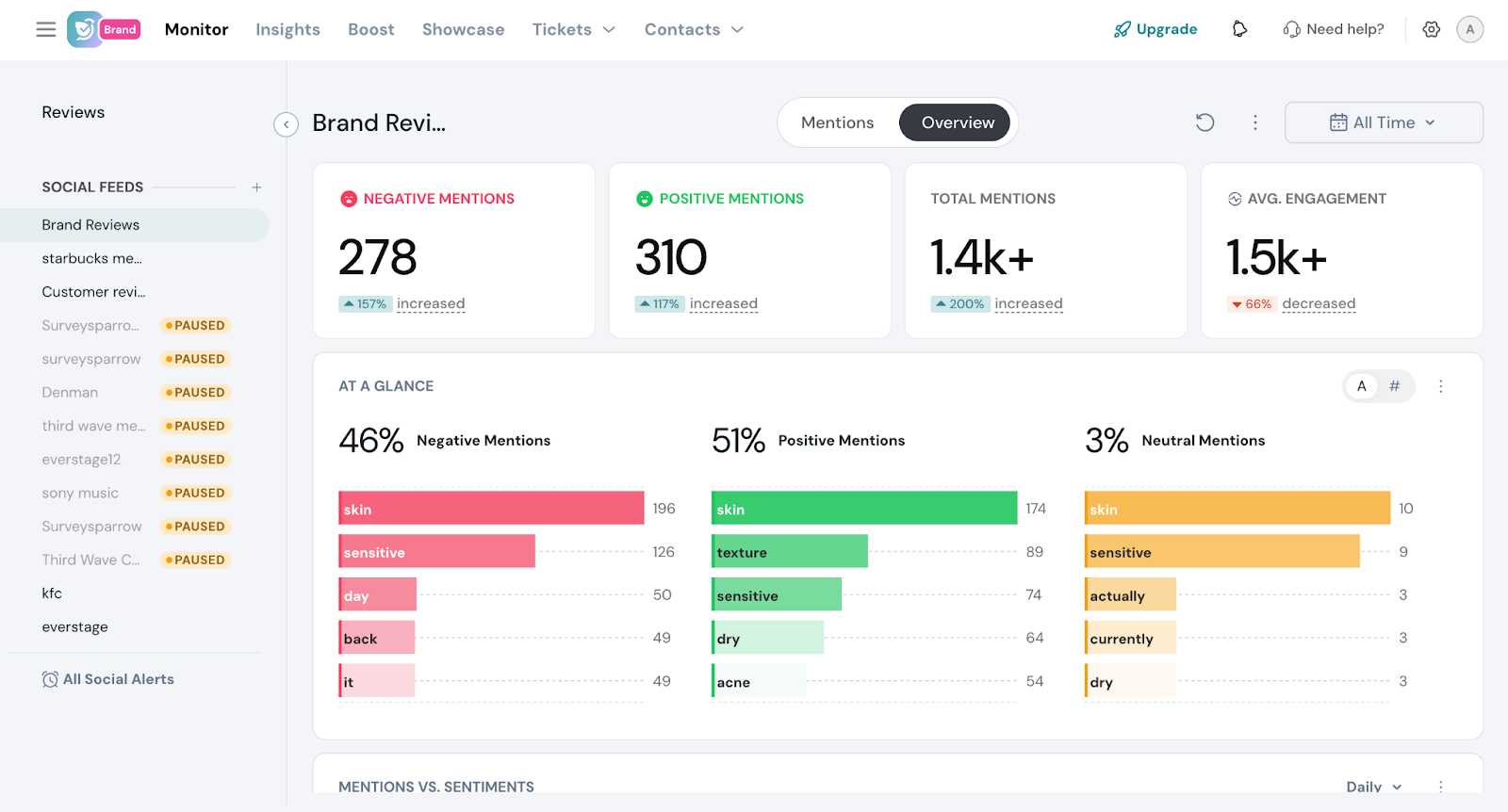Click the refresh icon next to Overview

pyautogui.click(x=1205, y=122)
